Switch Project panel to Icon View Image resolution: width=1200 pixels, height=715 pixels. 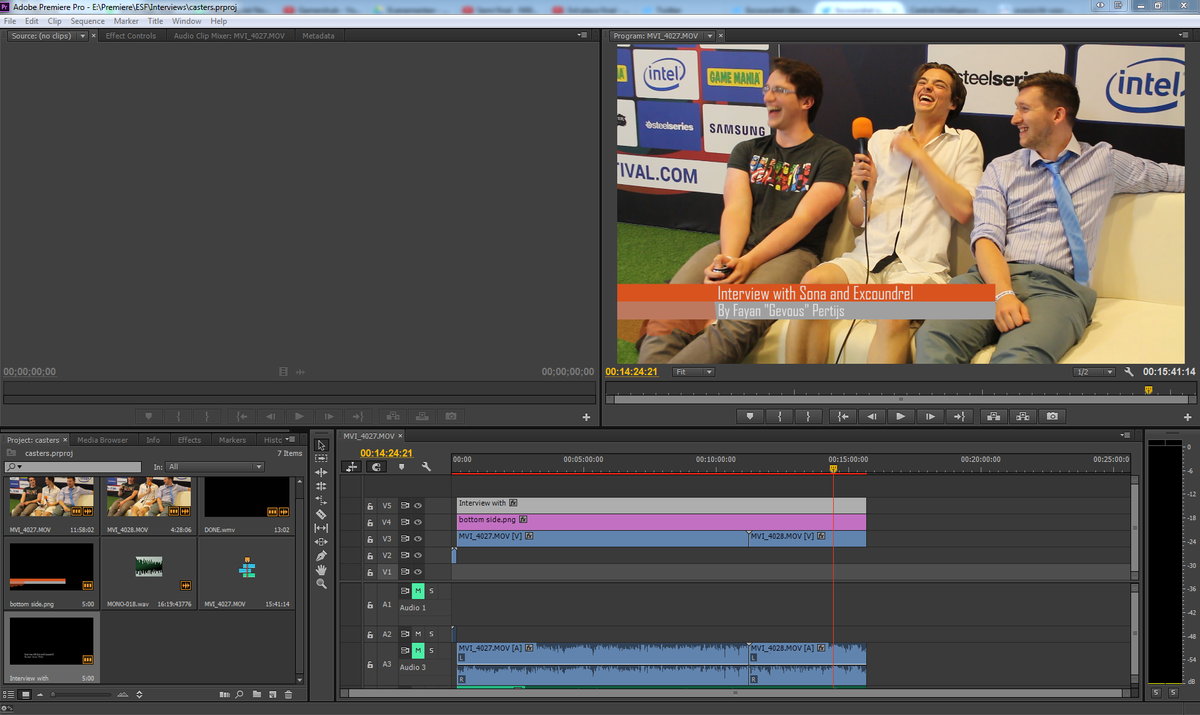tap(25, 694)
